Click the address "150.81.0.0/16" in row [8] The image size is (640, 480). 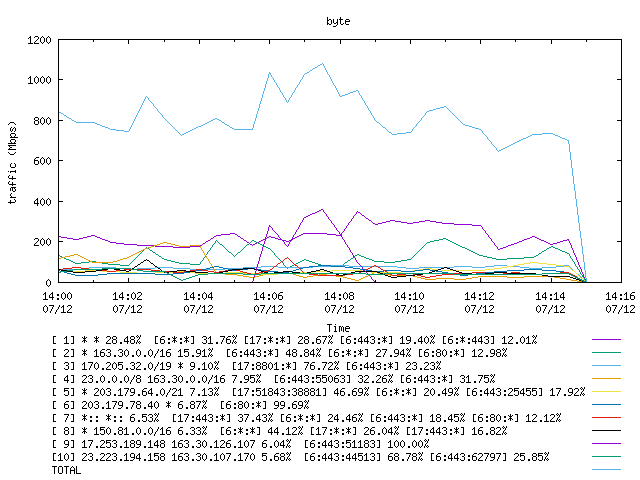pos(133,431)
